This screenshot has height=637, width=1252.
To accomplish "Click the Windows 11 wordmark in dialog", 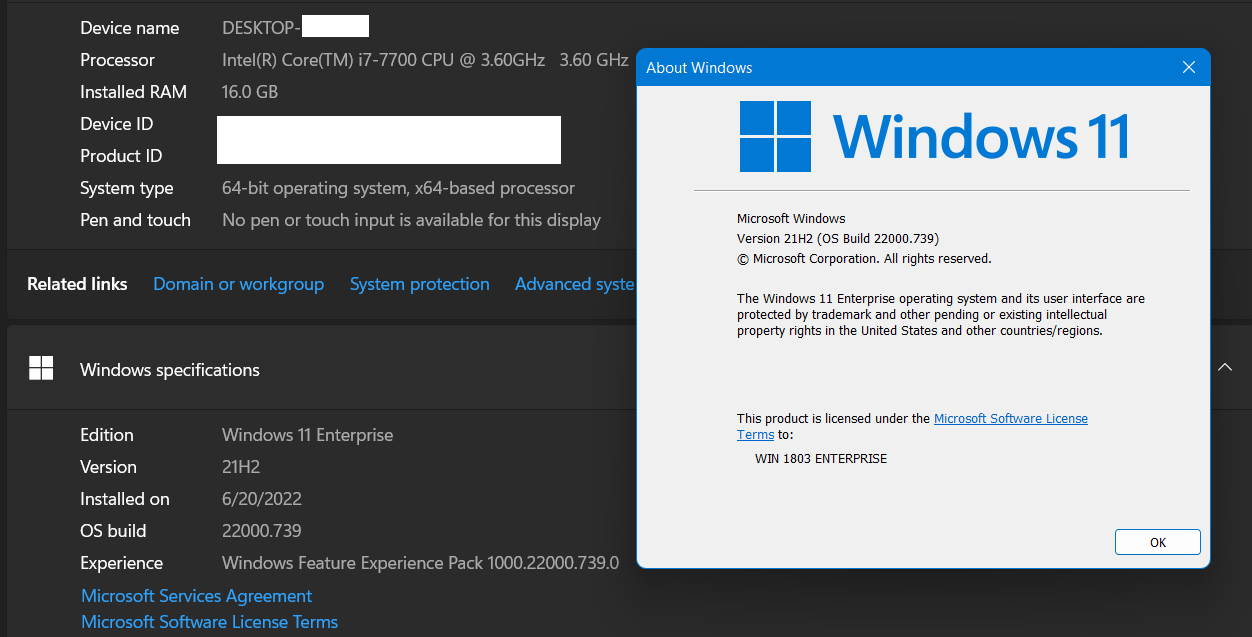I will 982,136.
